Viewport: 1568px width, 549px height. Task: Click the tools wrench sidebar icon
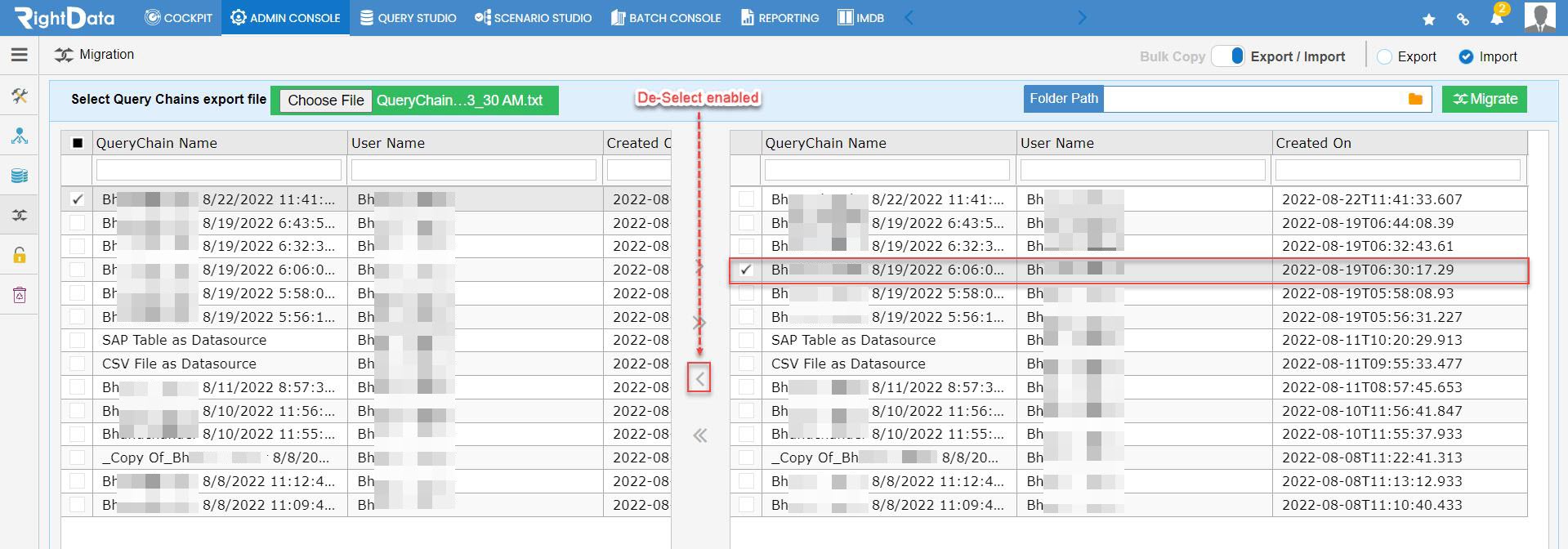pos(20,96)
